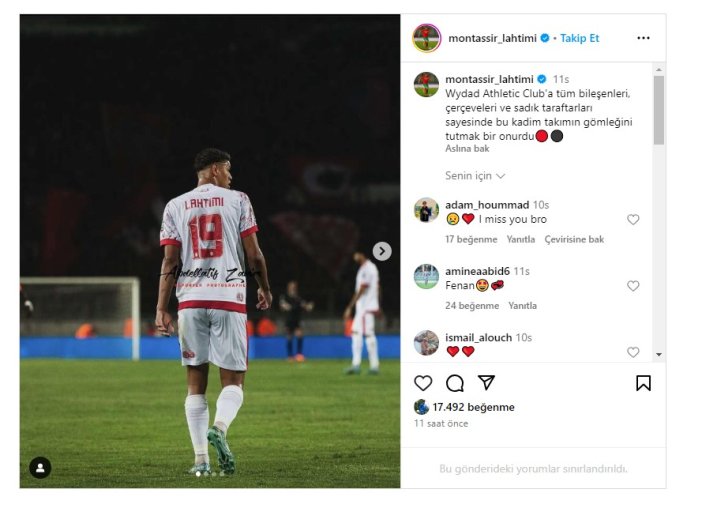This screenshot has width=702, height=508.
Task: Click the comments scrollbar up arrow
Action: (659, 70)
